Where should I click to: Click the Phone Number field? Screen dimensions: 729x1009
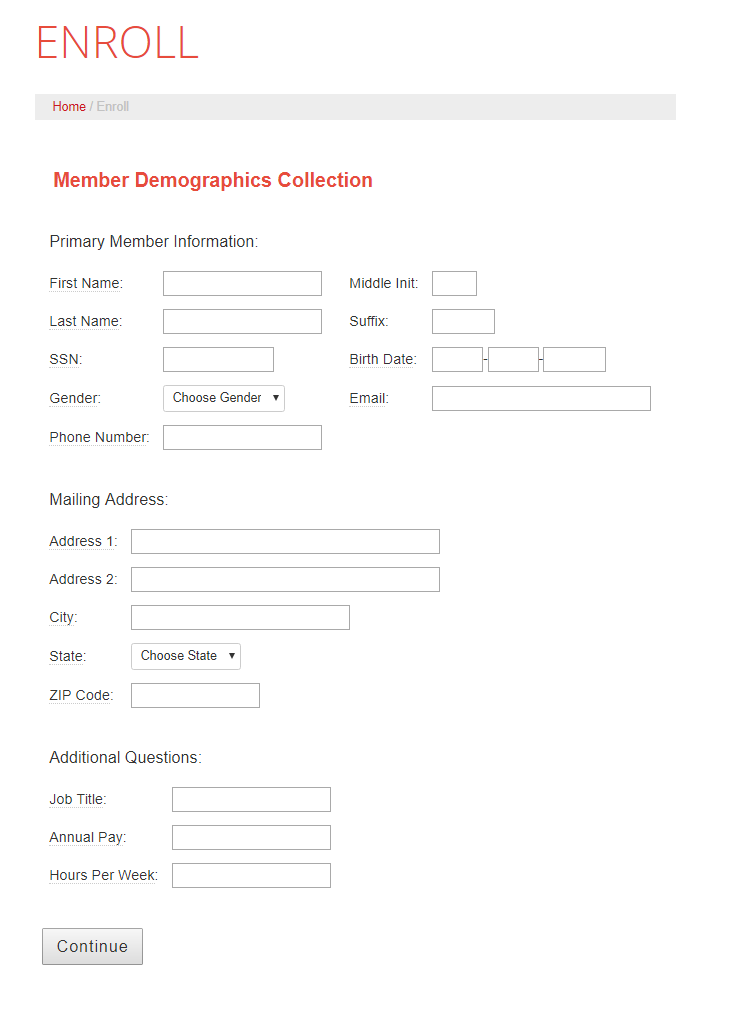pos(242,438)
